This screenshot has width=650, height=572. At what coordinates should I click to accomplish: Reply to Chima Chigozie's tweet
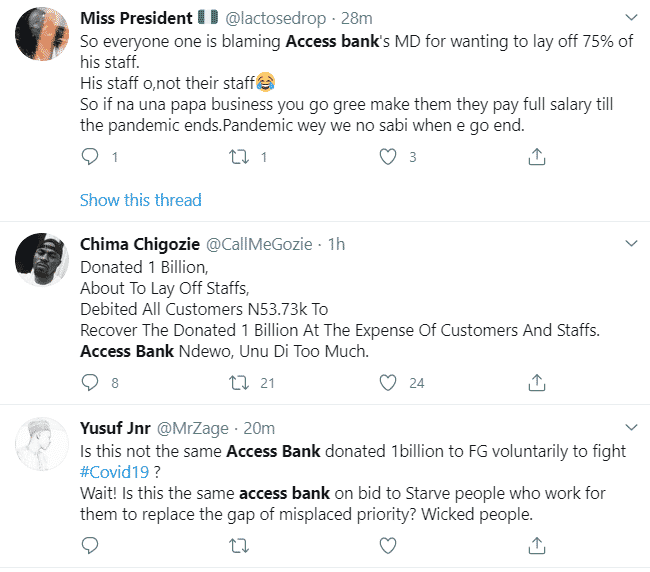(x=90, y=382)
